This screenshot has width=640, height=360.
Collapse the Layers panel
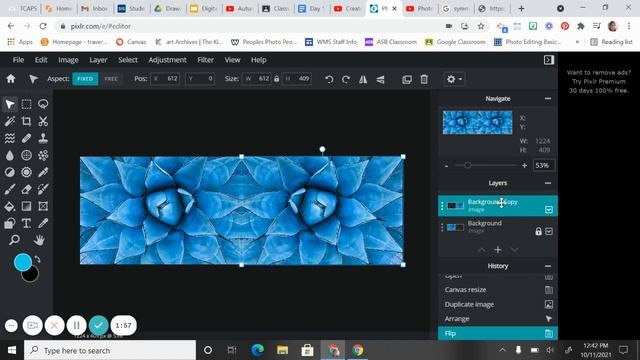click(548, 183)
